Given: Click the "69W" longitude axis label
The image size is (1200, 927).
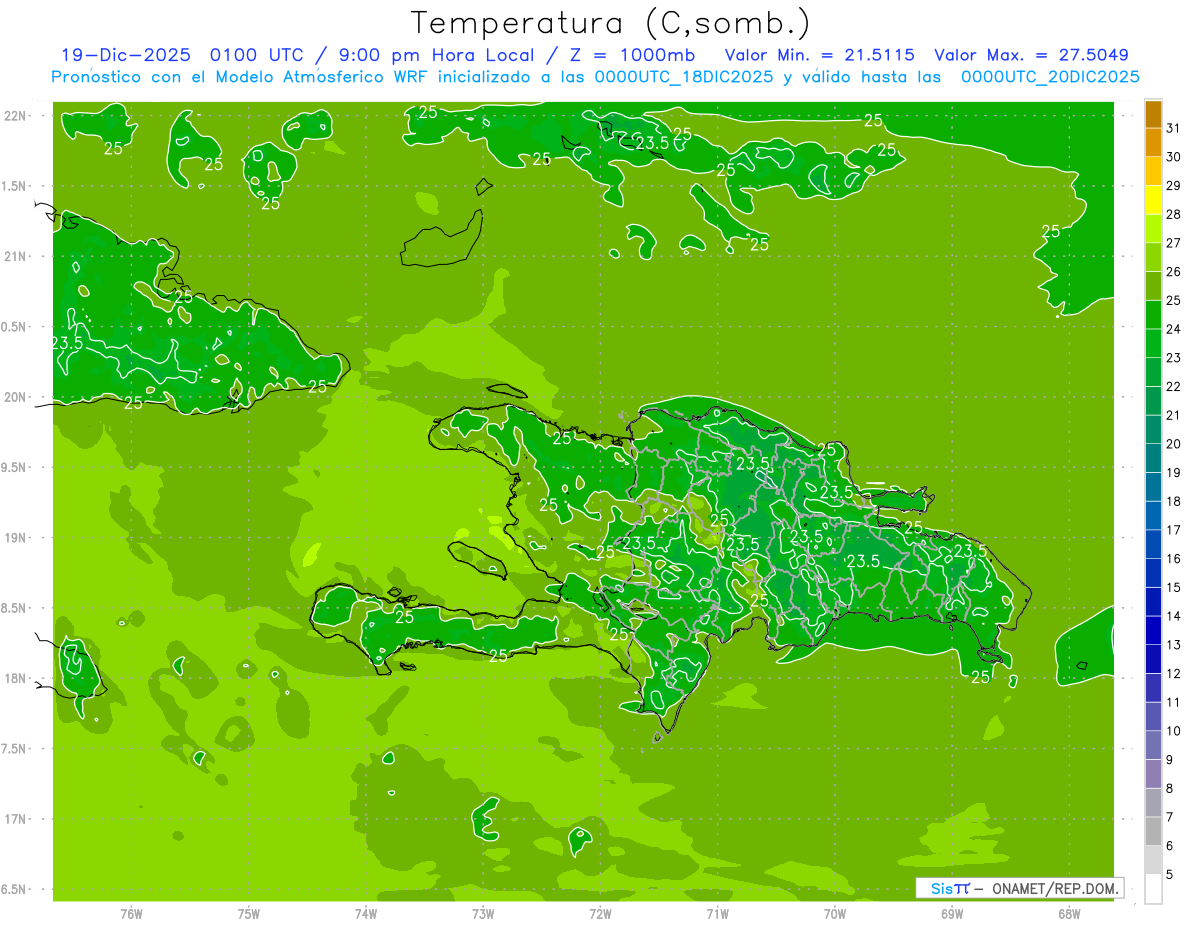Looking at the screenshot, I should point(952,914).
